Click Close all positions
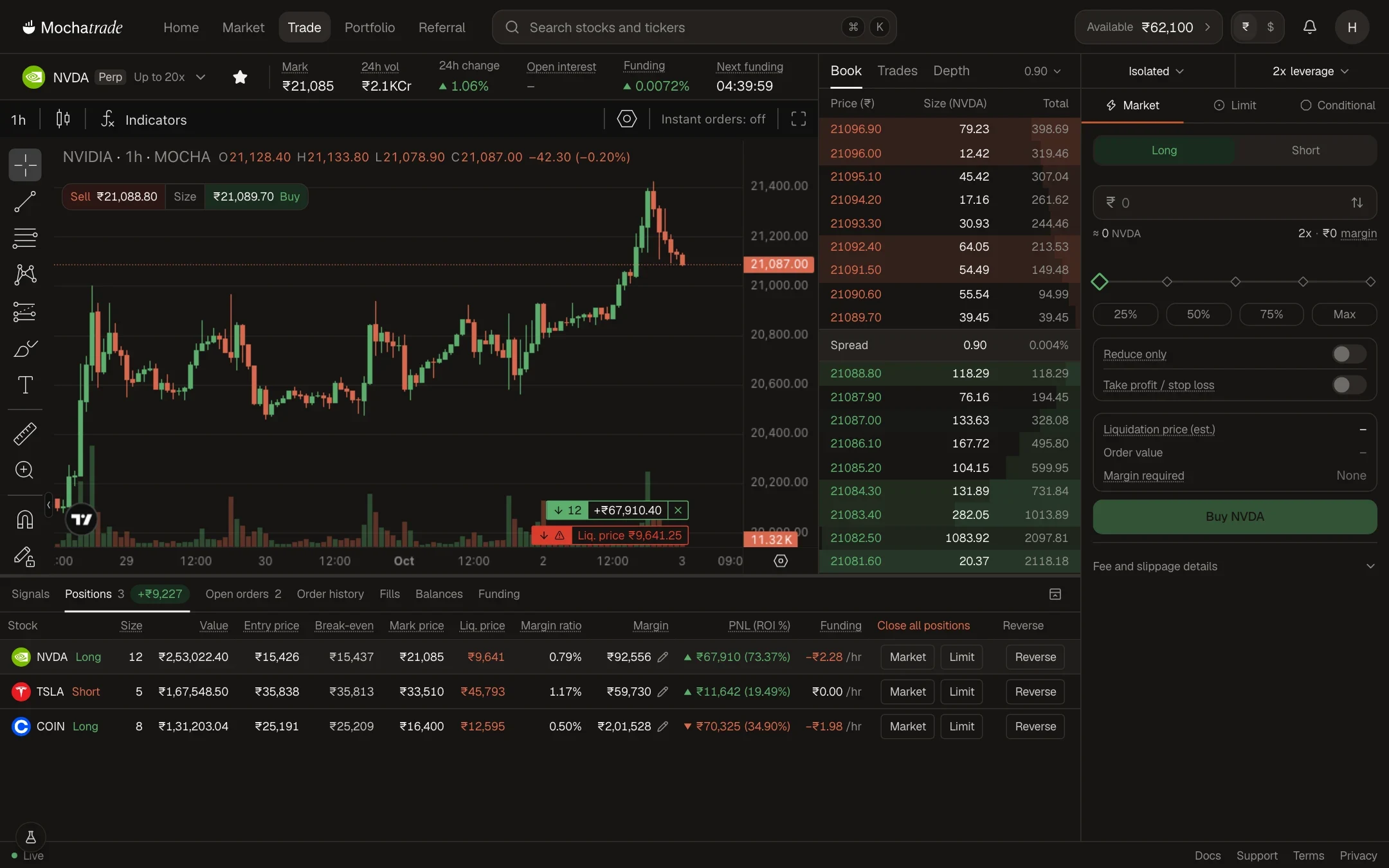 coord(923,626)
